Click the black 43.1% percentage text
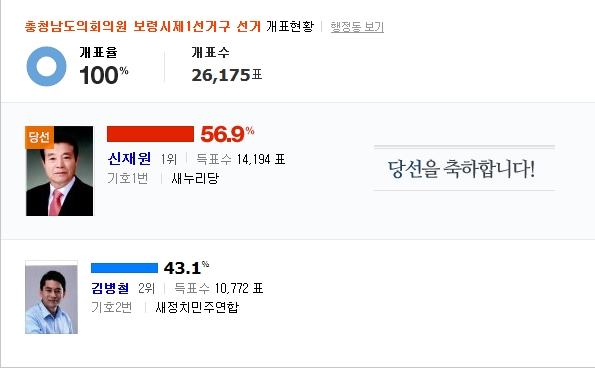The height and width of the screenshot is (370, 595). click(186, 268)
